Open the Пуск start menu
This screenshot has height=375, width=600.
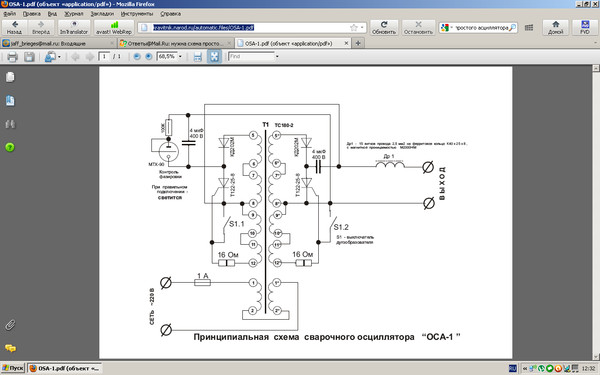[x=13, y=368]
